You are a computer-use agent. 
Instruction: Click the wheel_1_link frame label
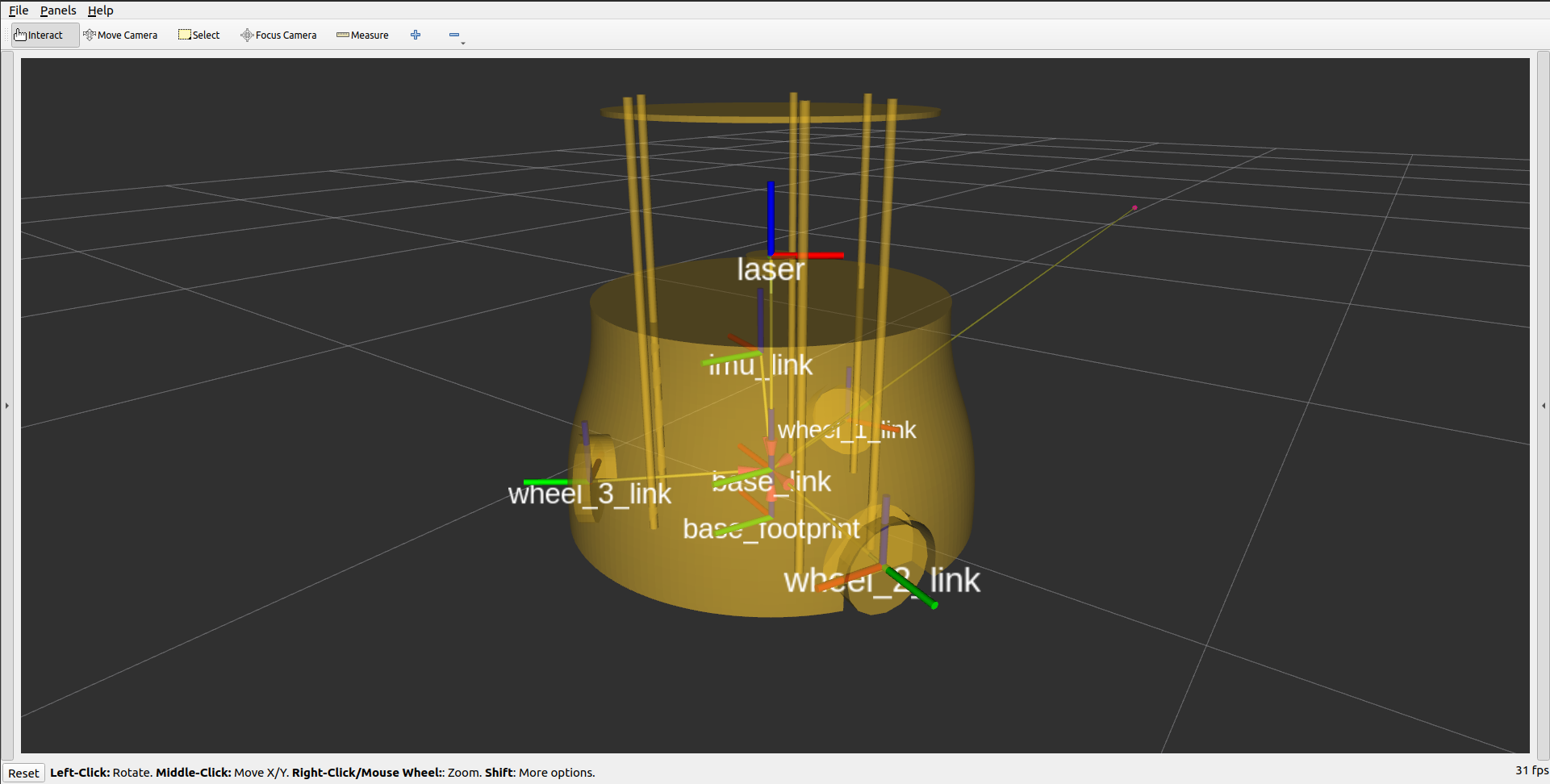coord(847,430)
